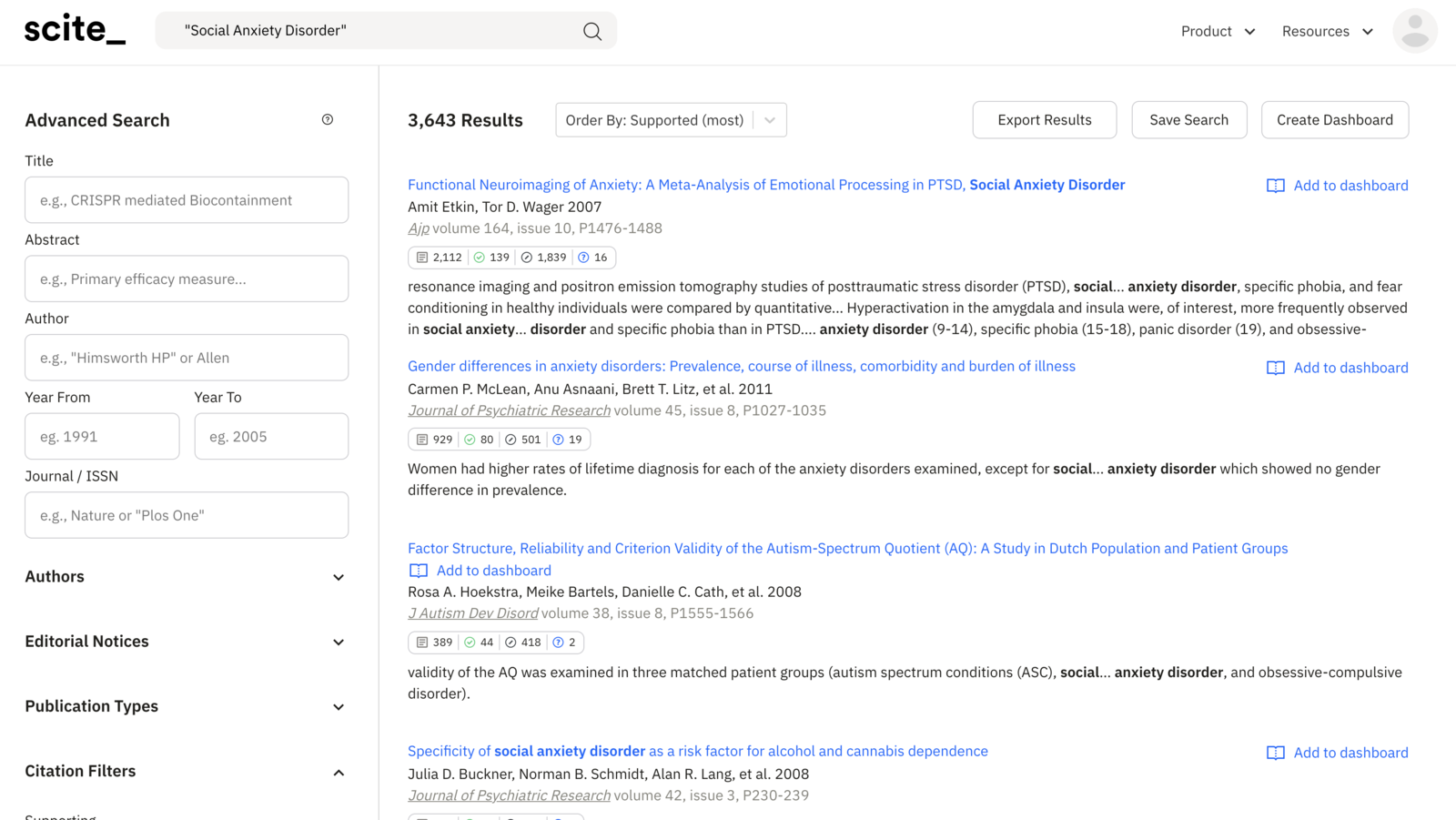The width and height of the screenshot is (1456, 820).
Task: Open the Journal of Psychiatric Research link
Action: click(x=508, y=410)
